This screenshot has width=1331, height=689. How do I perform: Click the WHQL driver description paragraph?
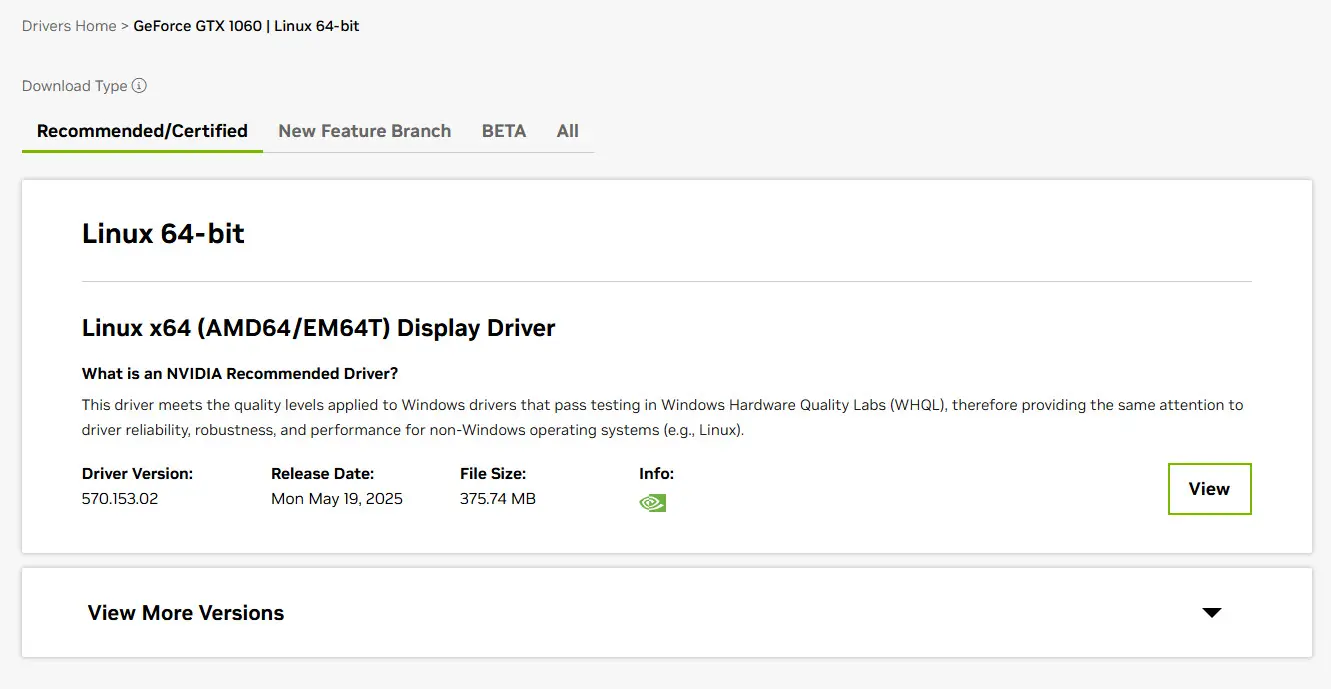[662, 418]
